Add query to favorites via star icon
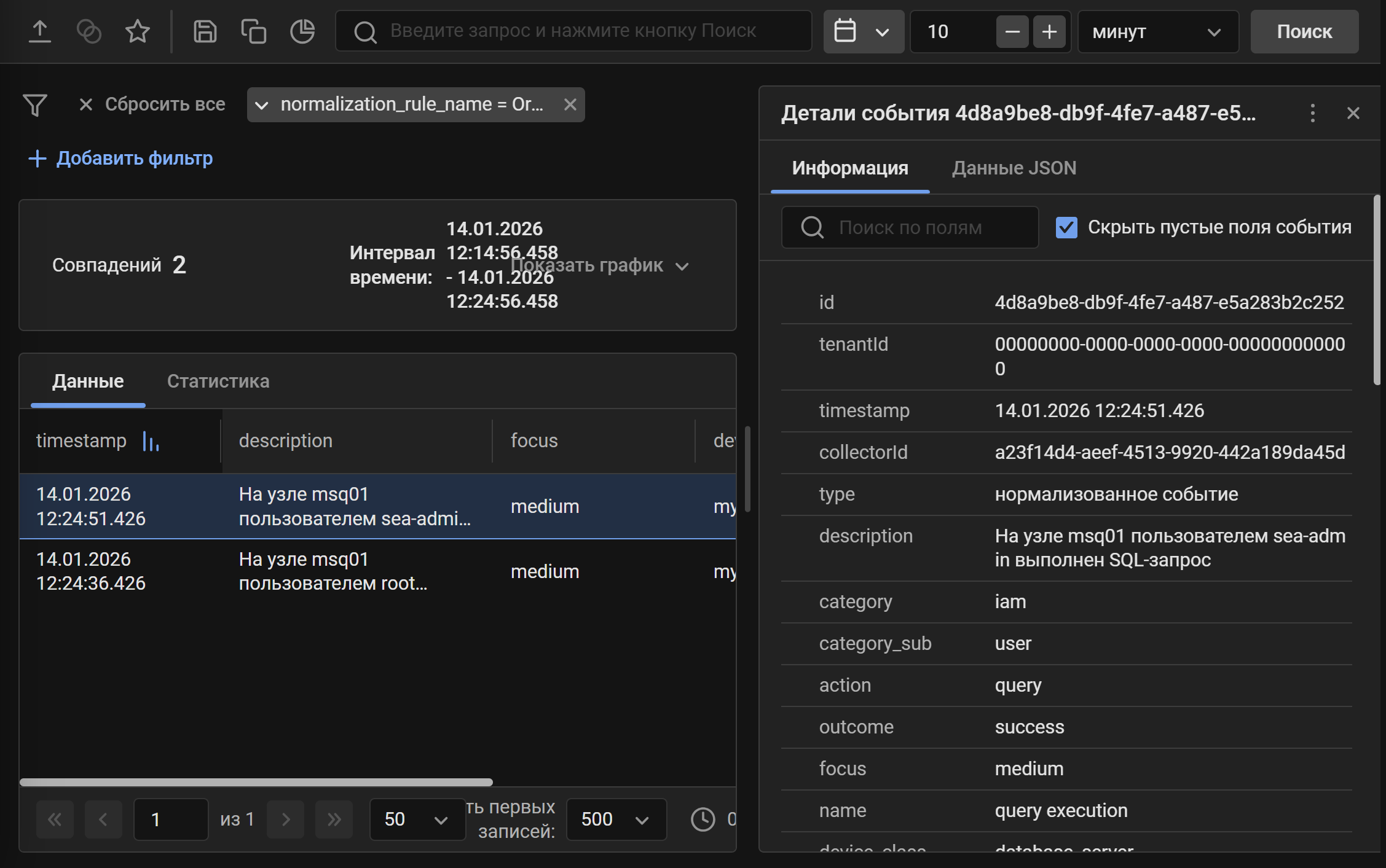Viewport: 1386px width, 868px height. tap(137, 31)
